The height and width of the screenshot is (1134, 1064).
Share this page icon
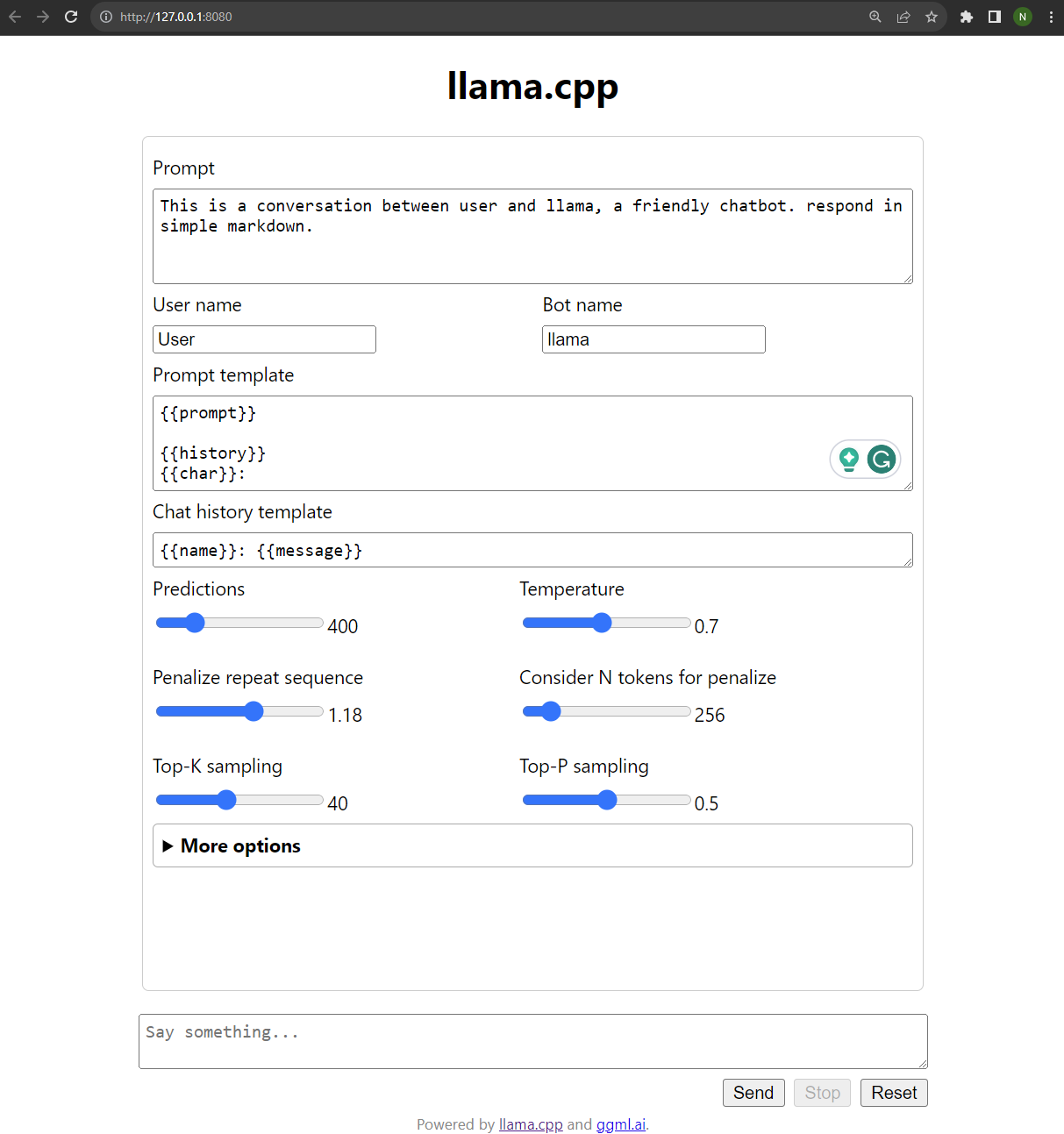[903, 17]
